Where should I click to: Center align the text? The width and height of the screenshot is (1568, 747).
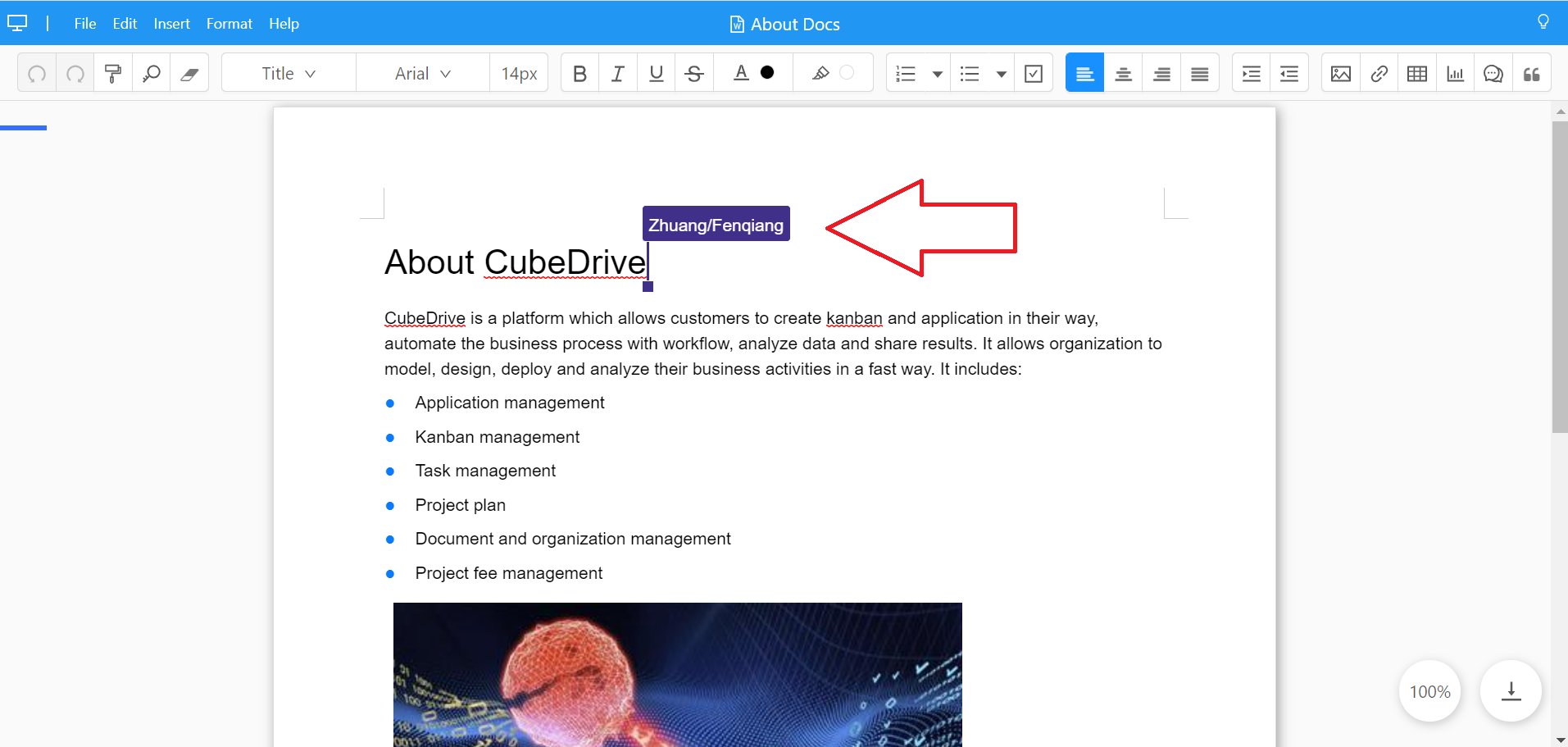(1124, 74)
